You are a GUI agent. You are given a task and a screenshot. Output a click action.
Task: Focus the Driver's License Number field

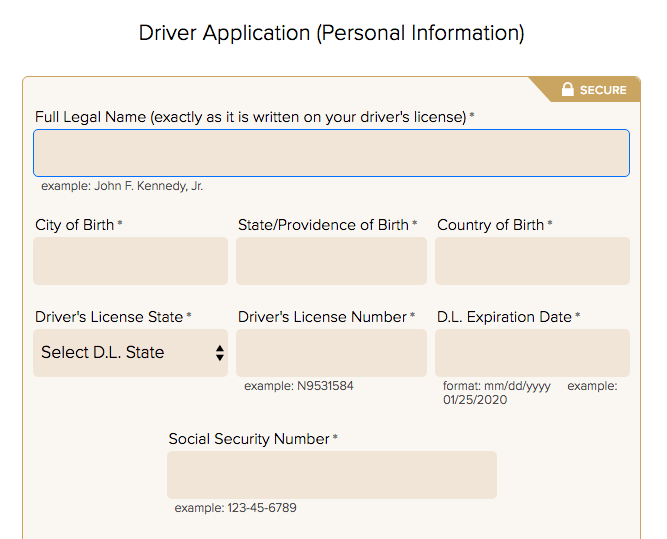pos(331,353)
